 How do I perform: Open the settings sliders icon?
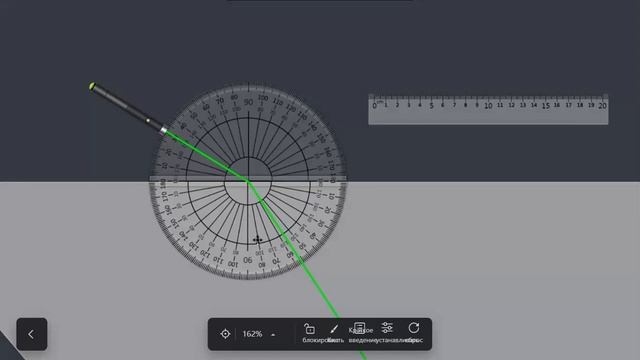coord(387,328)
